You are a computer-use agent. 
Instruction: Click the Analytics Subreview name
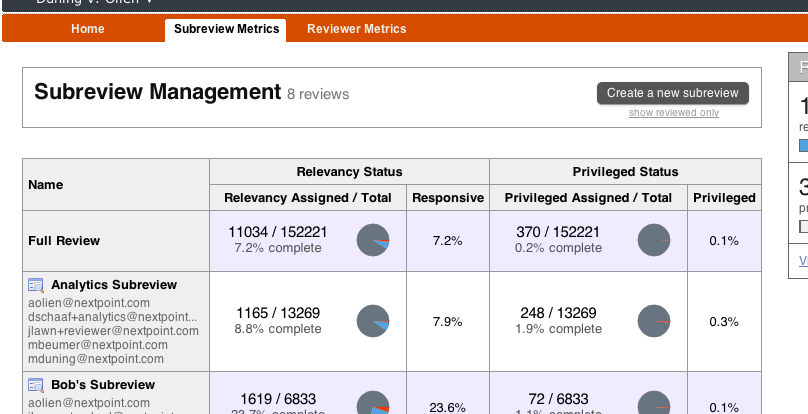114,285
